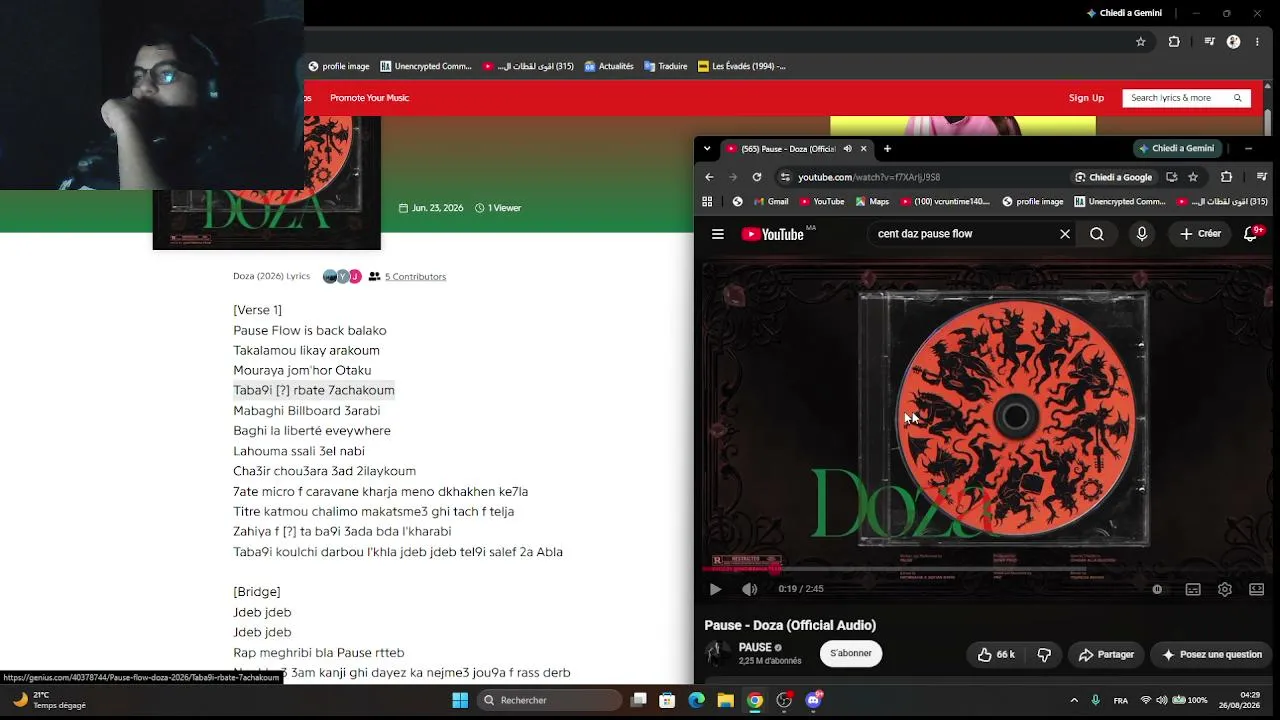
Task: Select the Pause - Doza YouTube tab
Action: click(788, 149)
